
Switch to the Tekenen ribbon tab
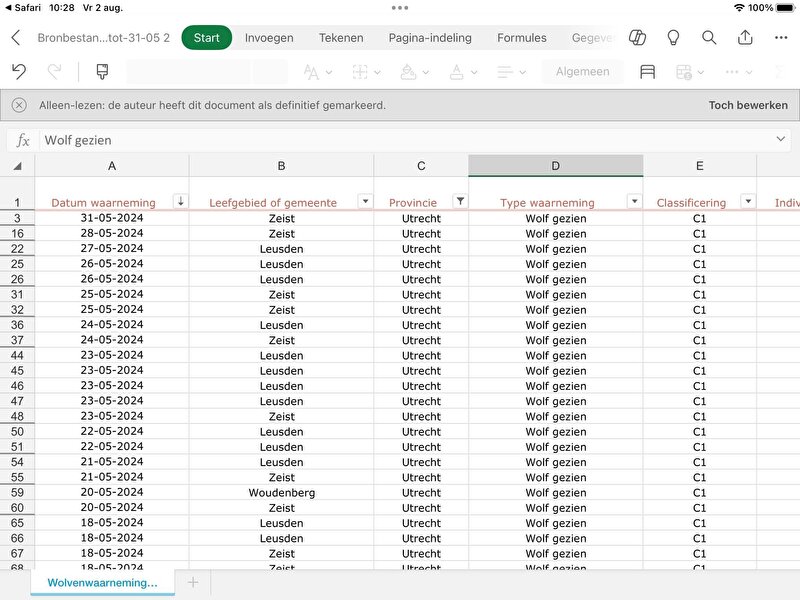coord(341,38)
